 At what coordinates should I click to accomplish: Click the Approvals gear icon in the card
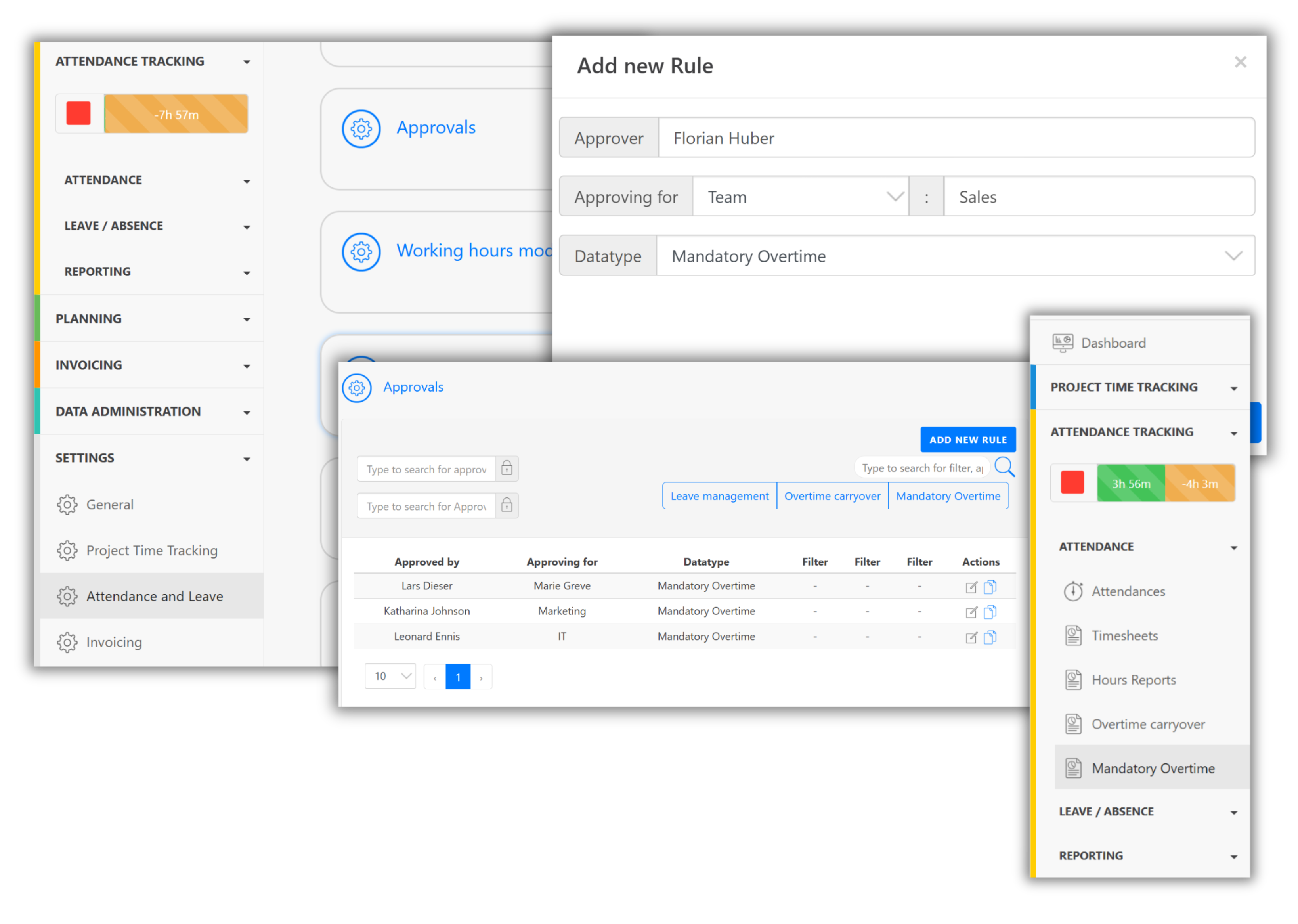(x=361, y=128)
